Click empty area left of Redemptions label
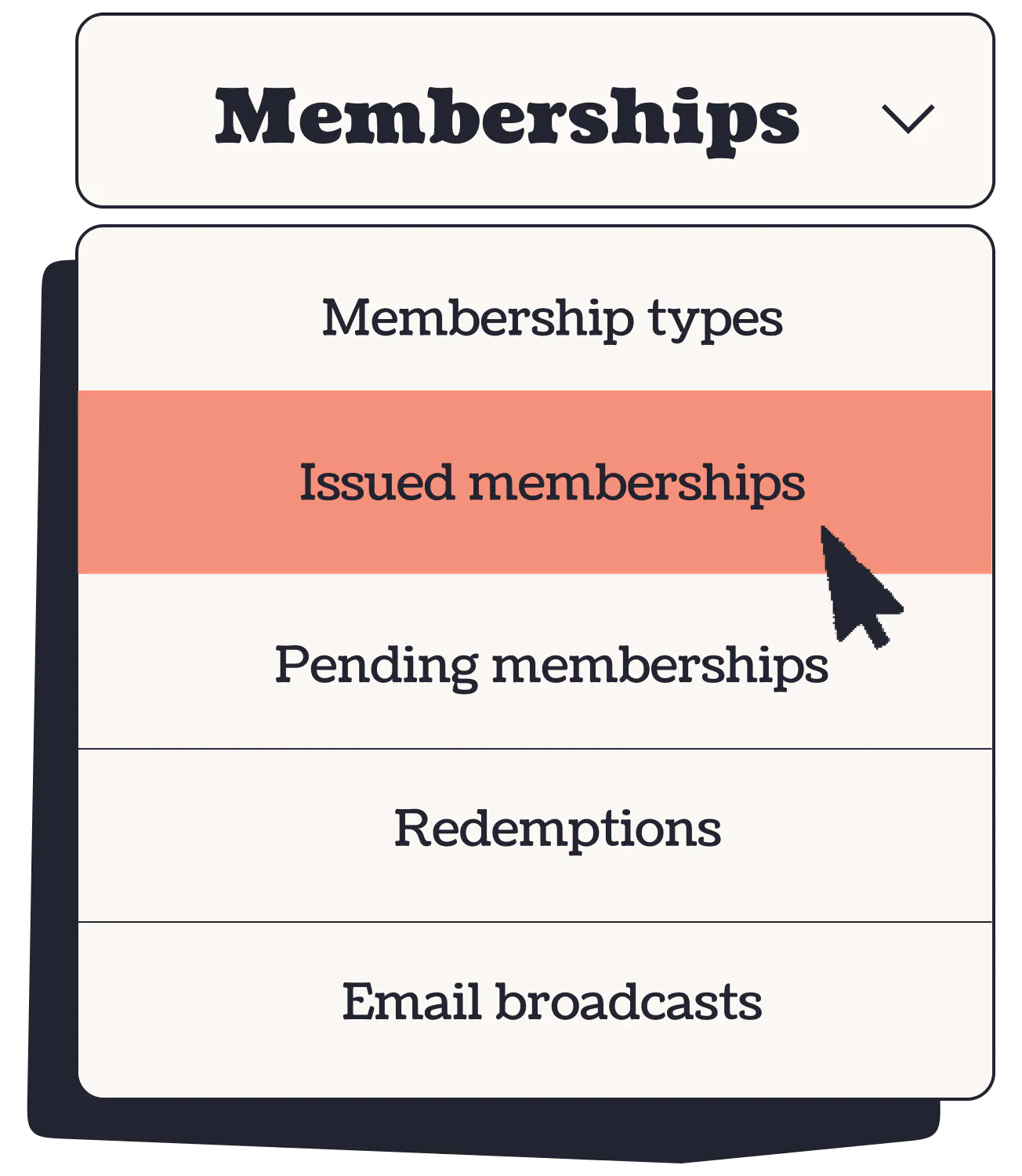The width and height of the screenshot is (1022, 1176). pyautogui.click(x=235, y=829)
